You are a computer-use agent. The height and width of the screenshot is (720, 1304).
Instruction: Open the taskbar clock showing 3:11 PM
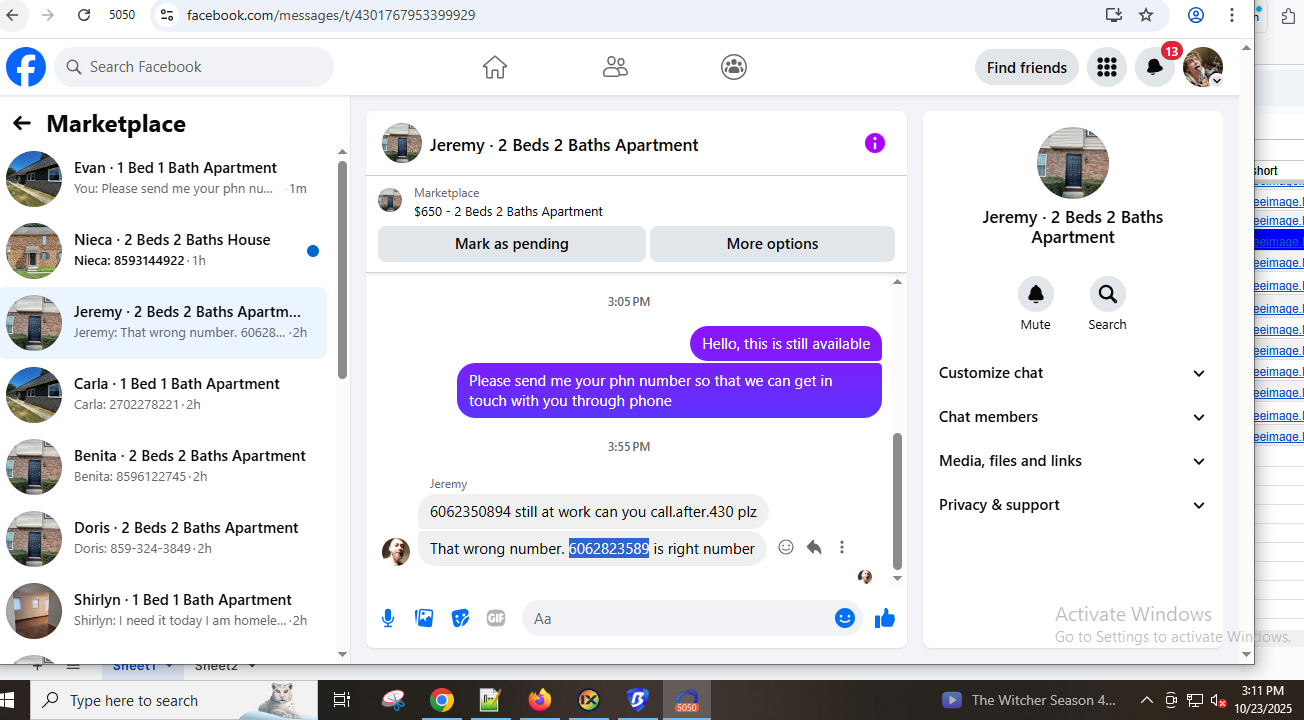point(1263,699)
